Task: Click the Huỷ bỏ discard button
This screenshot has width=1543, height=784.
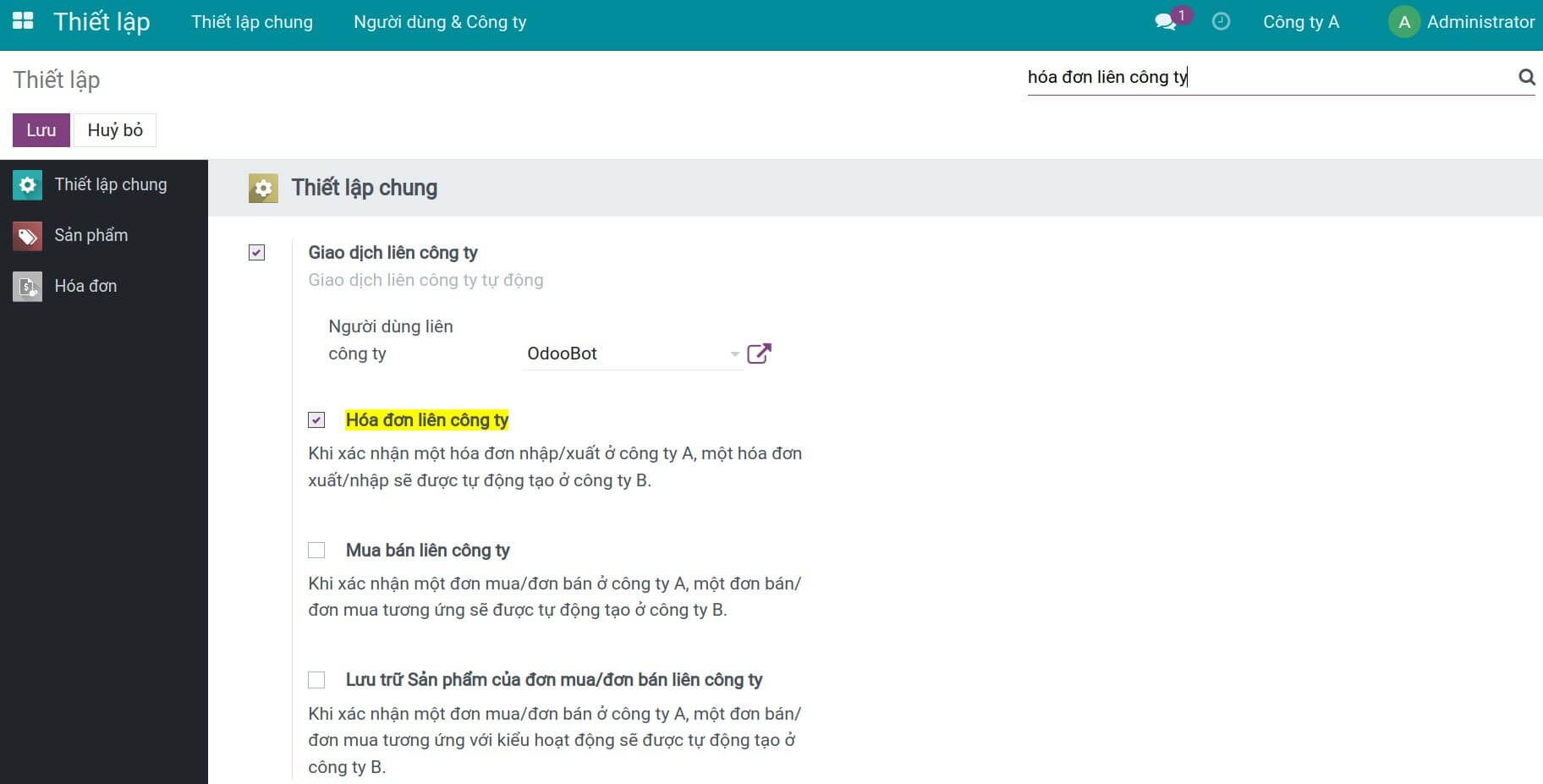Action: pos(115,130)
